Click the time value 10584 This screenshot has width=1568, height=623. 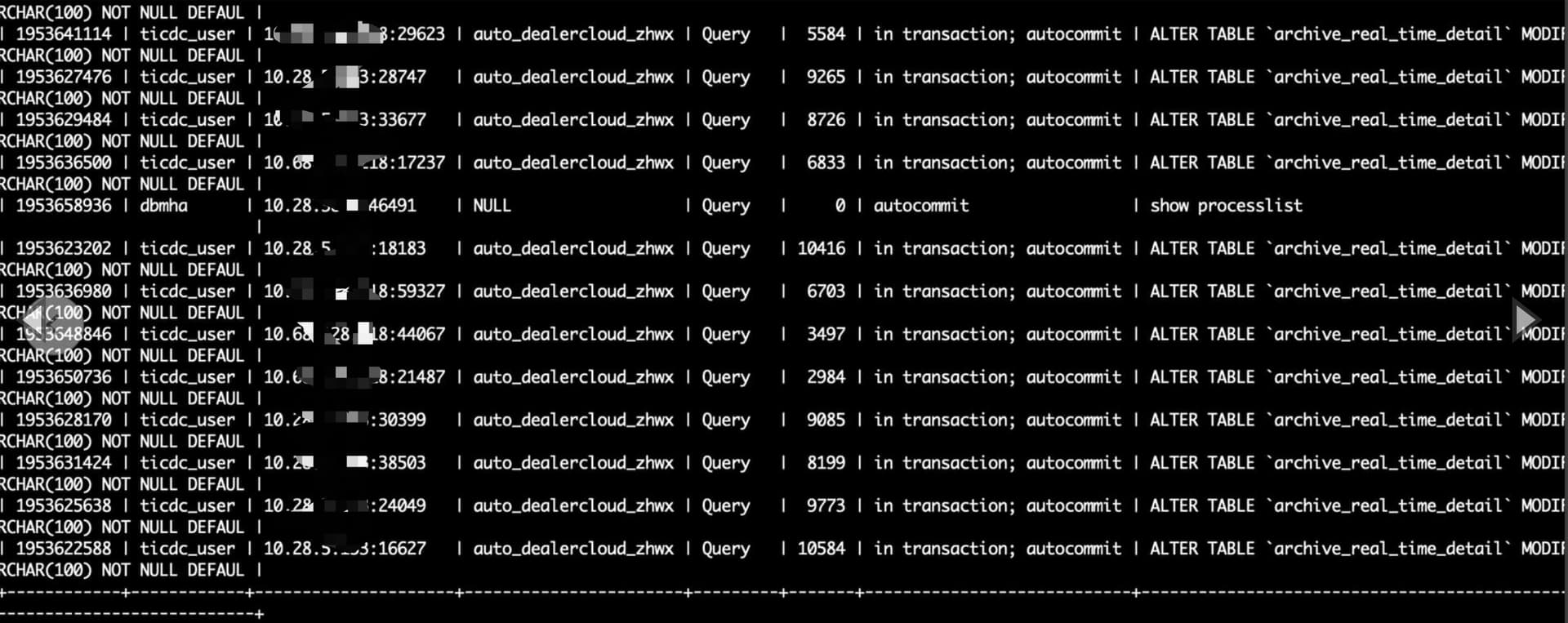tap(822, 549)
